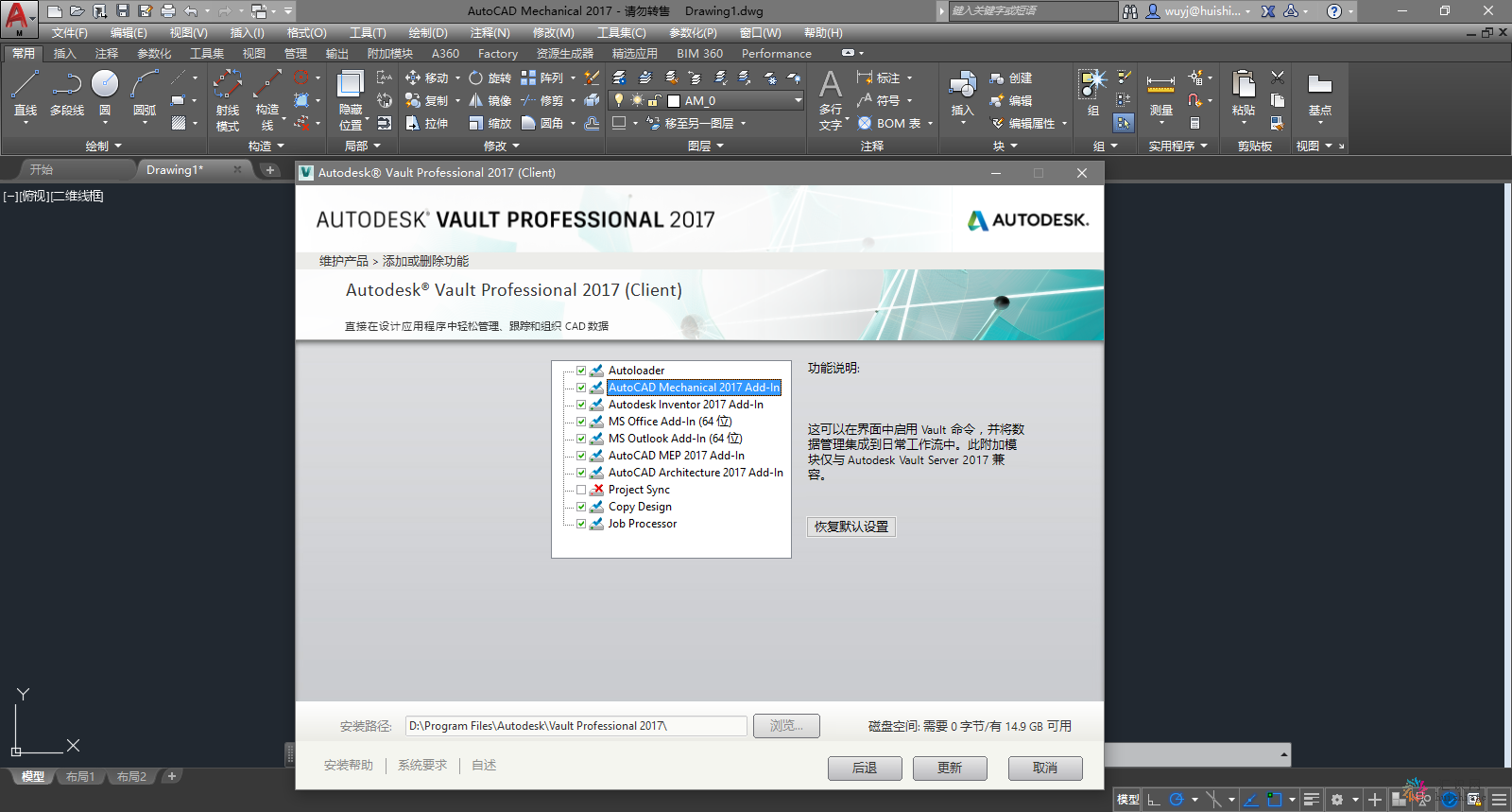Uncheck MS Office Add-In (64 位) checkbox
The height and width of the screenshot is (812, 1512).
pos(581,422)
